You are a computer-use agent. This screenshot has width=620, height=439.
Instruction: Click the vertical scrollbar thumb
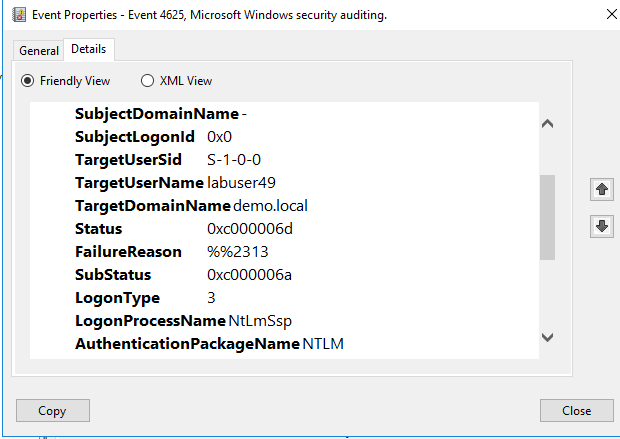pyautogui.click(x=547, y=217)
